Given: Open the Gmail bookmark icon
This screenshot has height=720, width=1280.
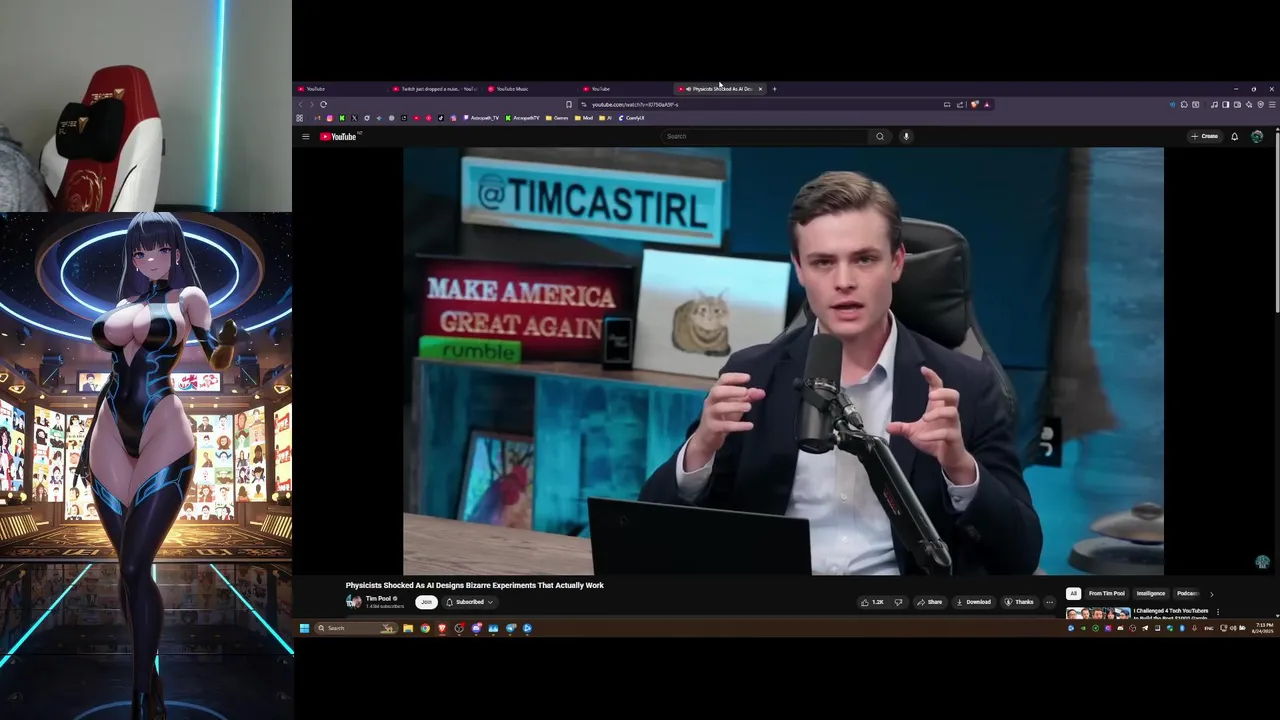Looking at the screenshot, I should pyautogui.click(x=317, y=118).
